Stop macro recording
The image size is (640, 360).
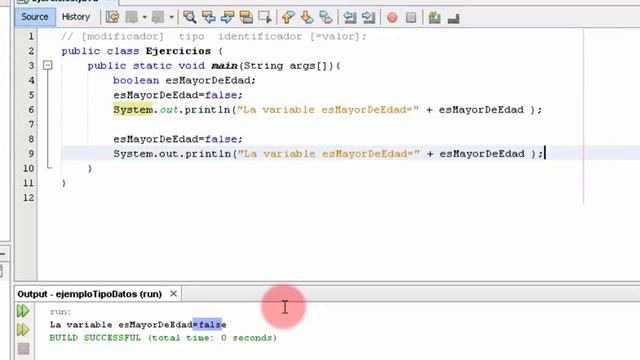point(411,18)
